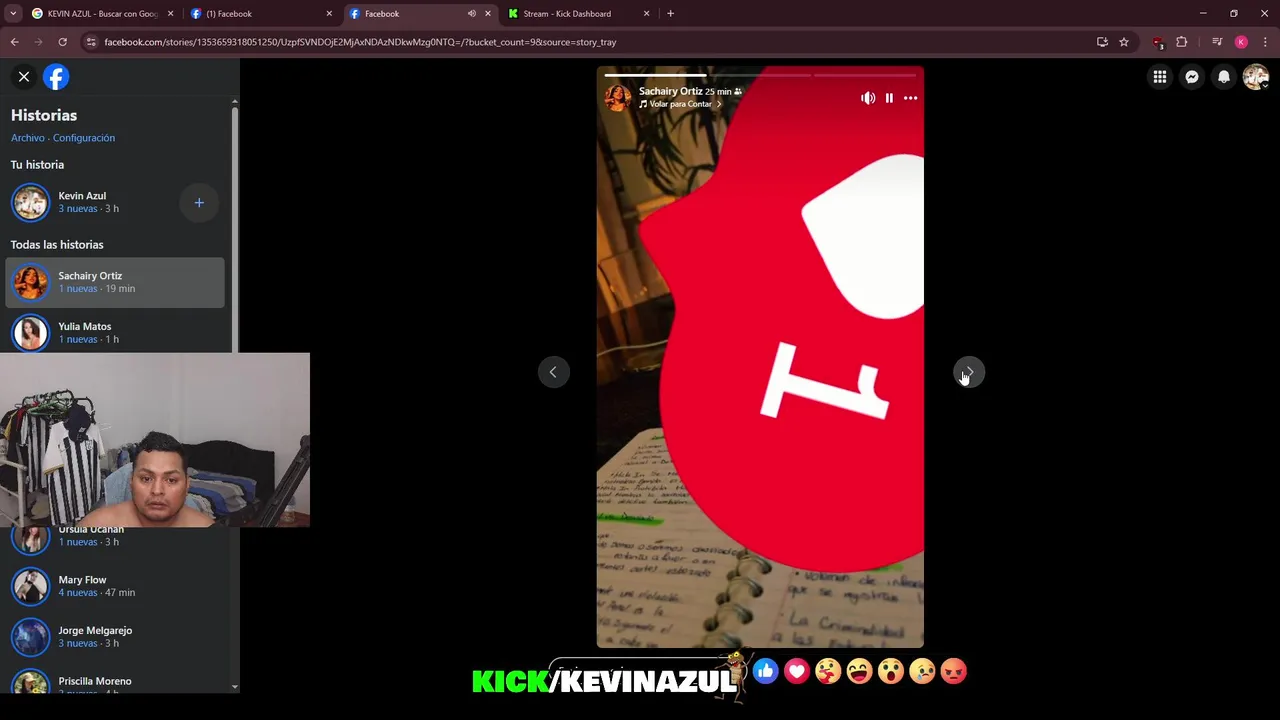Click Sachairy Ortiz avatar in story header
The image size is (1280, 720).
pyautogui.click(x=618, y=97)
